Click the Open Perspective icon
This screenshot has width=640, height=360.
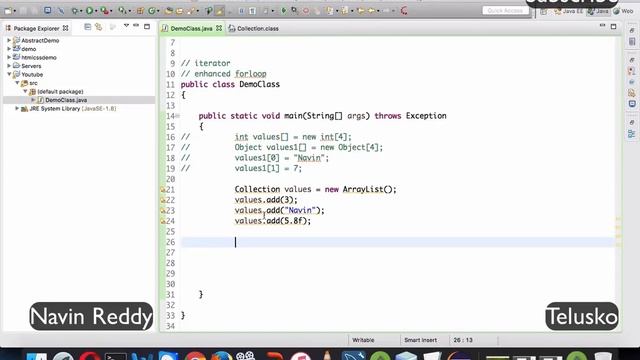543,11
